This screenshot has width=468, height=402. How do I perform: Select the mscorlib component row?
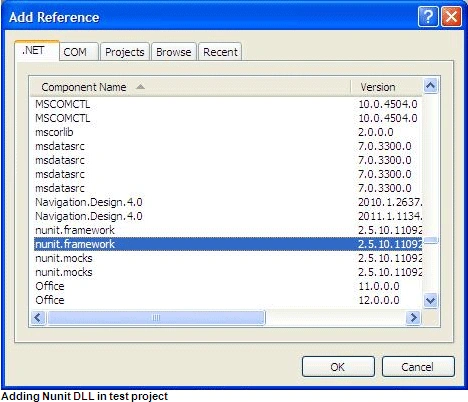click(228, 132)
